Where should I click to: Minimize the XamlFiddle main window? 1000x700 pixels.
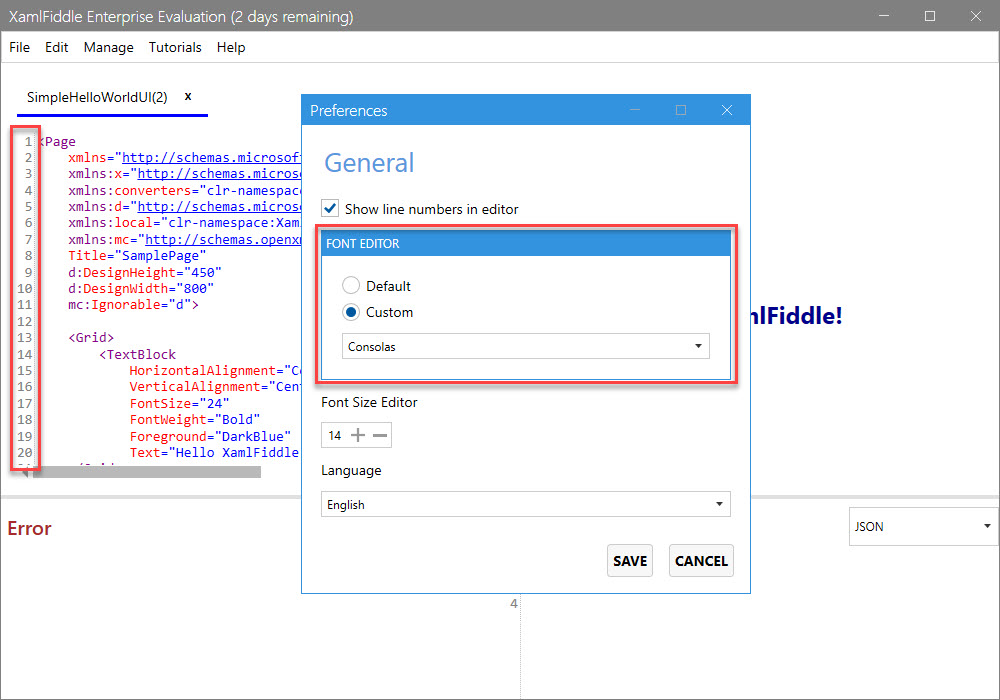[884, 16]
